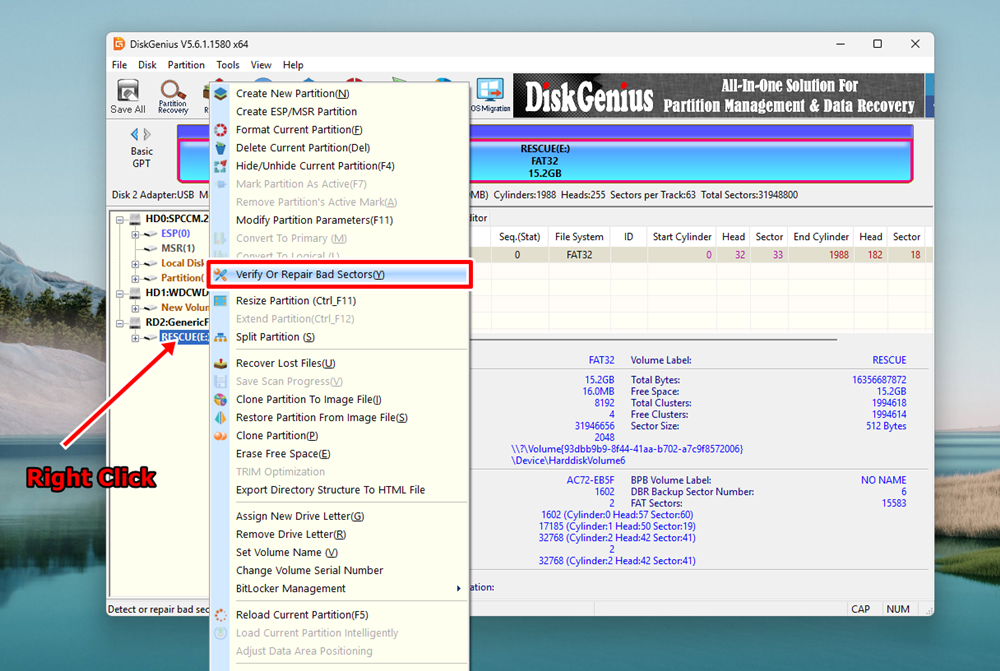This screenshot has height=671, width=1000.
Task: Click the Create New Partition stack icon
Action: pos(221,93)
